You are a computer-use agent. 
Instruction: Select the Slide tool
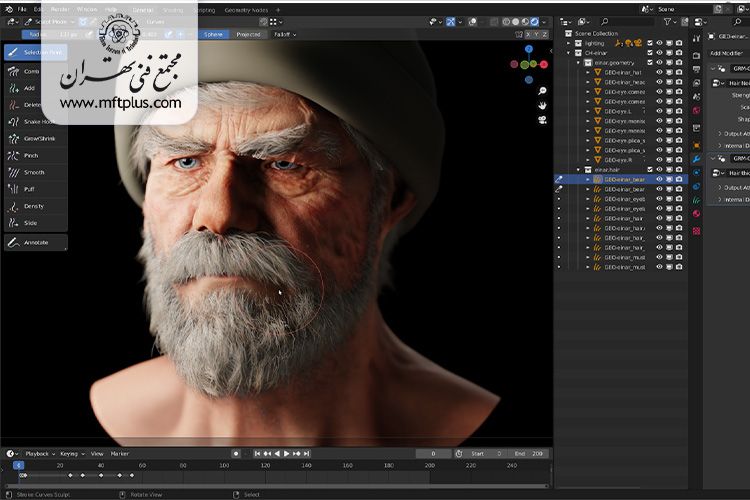pyautogui.click(x=35, y=223)
